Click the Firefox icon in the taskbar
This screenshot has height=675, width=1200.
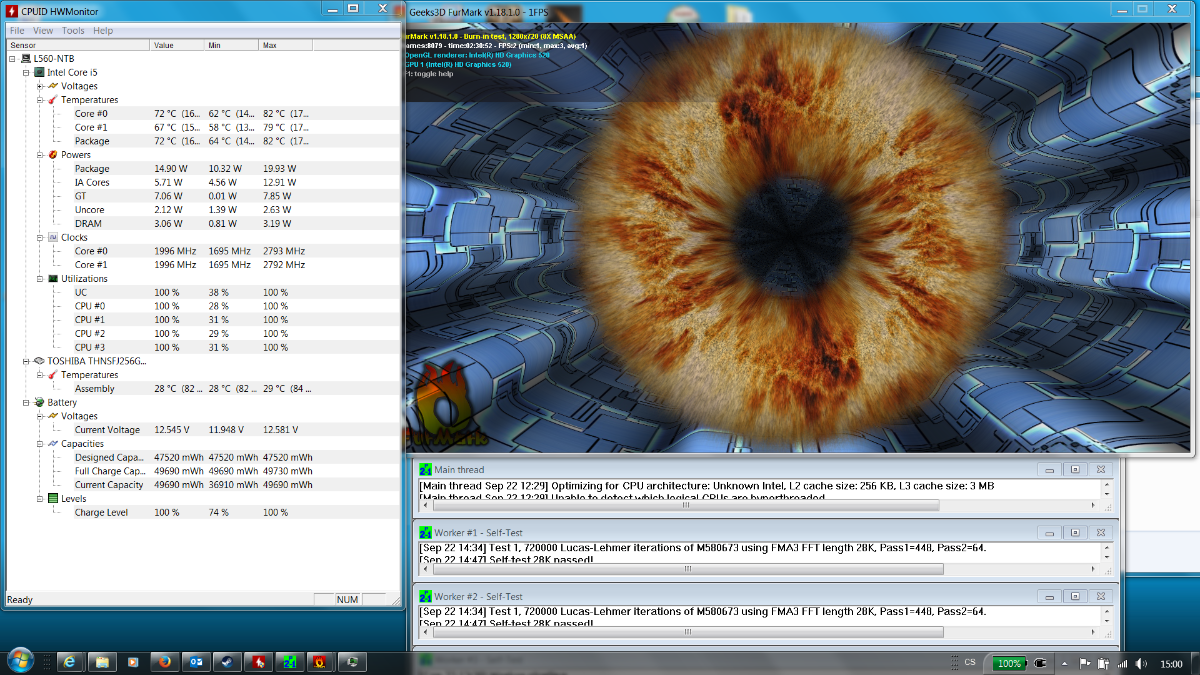[164, 662]
